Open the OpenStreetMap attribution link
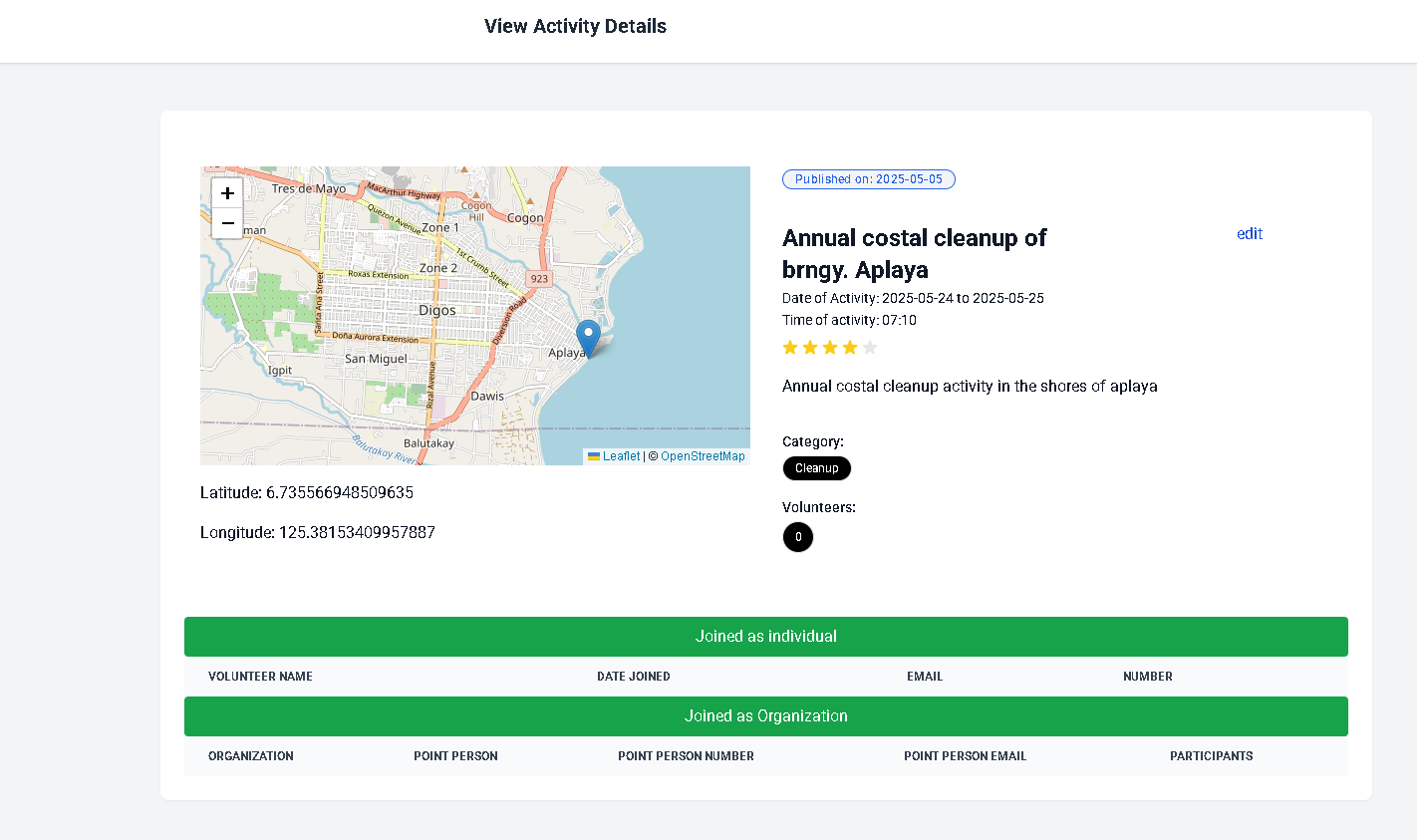The image size is (1417, 840). point(703,456)
